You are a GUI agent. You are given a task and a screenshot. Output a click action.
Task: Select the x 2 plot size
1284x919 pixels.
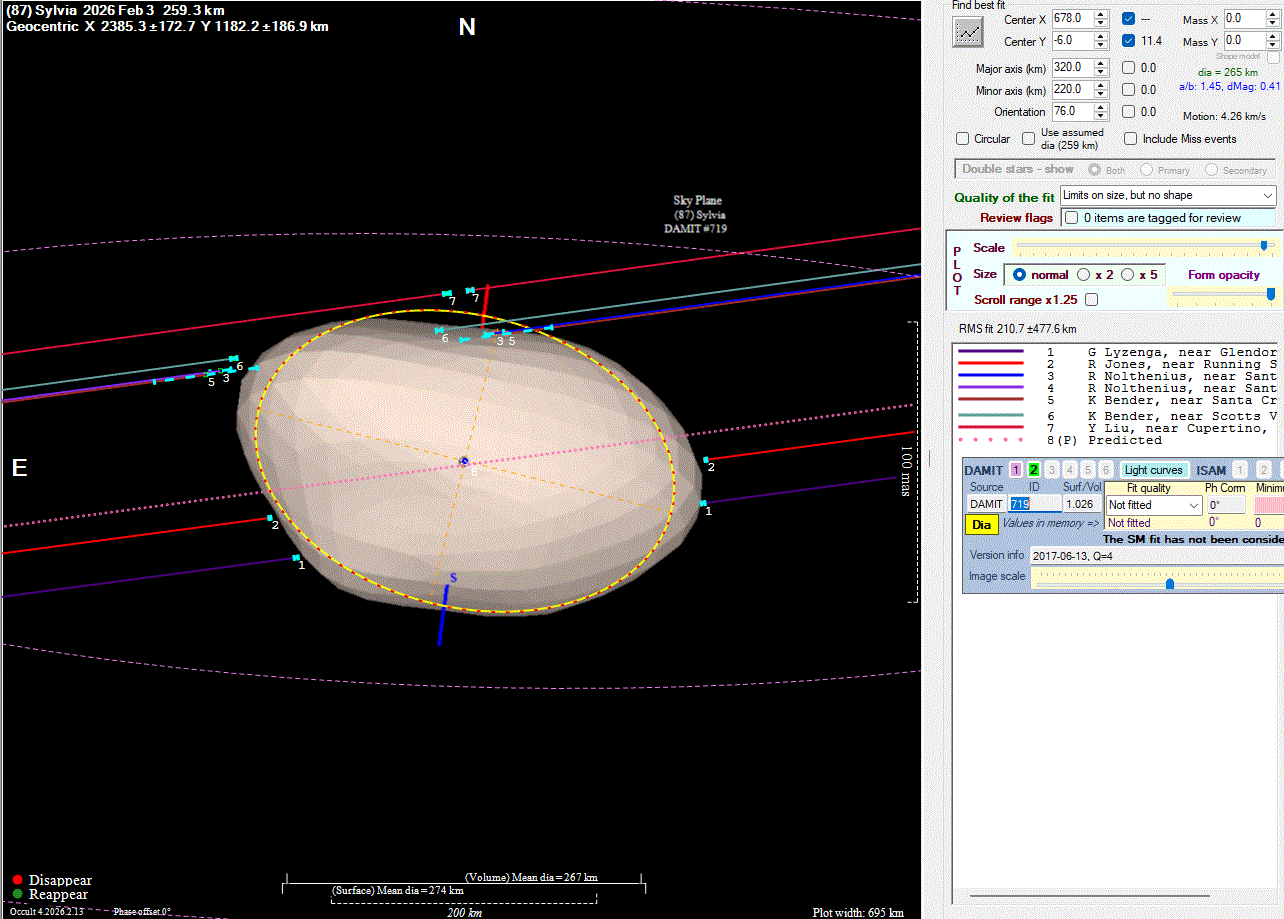point(1083,274)
